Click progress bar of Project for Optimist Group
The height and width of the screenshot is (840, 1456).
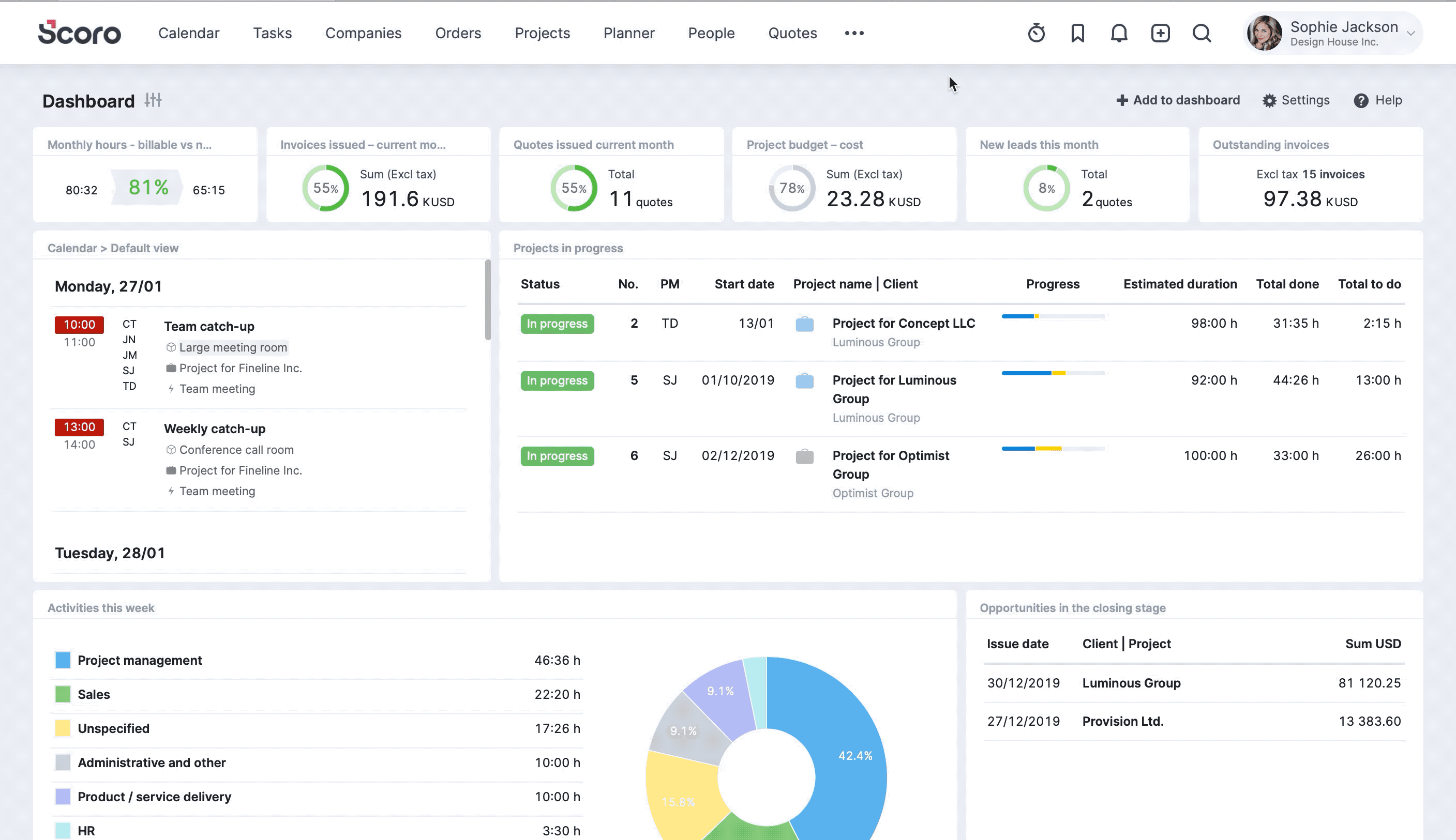(x=1053, y=448)
